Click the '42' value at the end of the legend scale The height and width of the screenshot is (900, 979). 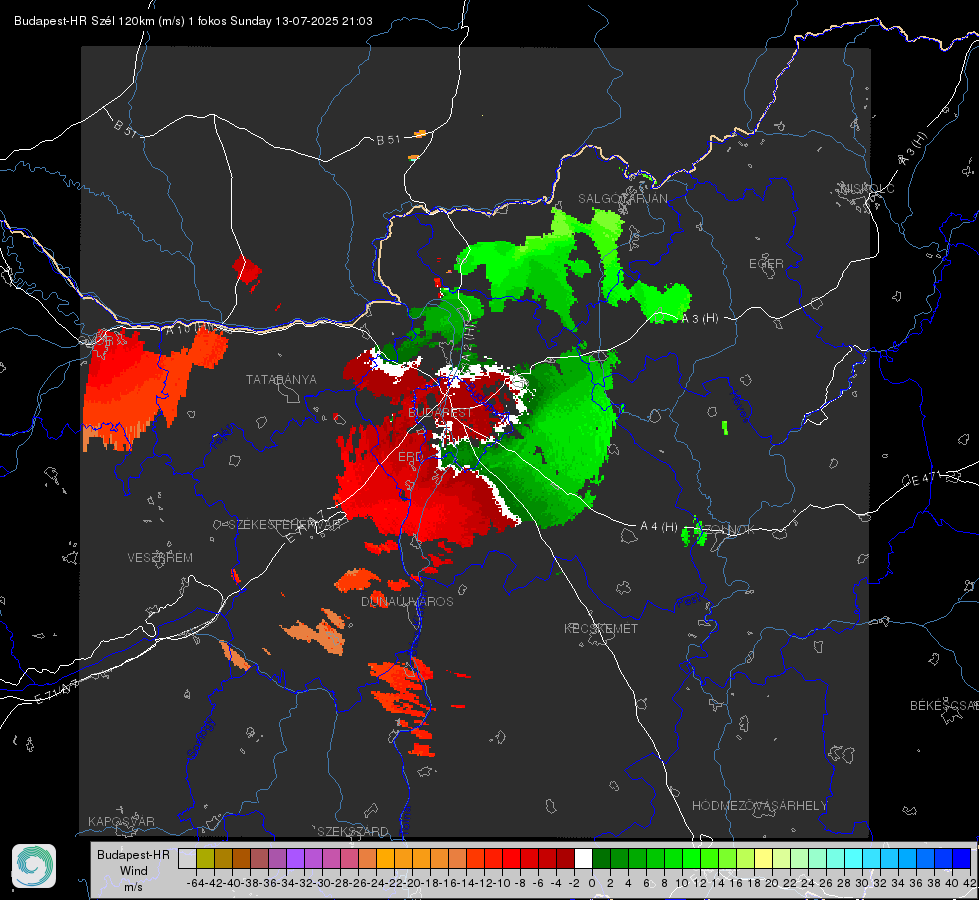pyautogui.click(x=969, y=883)
